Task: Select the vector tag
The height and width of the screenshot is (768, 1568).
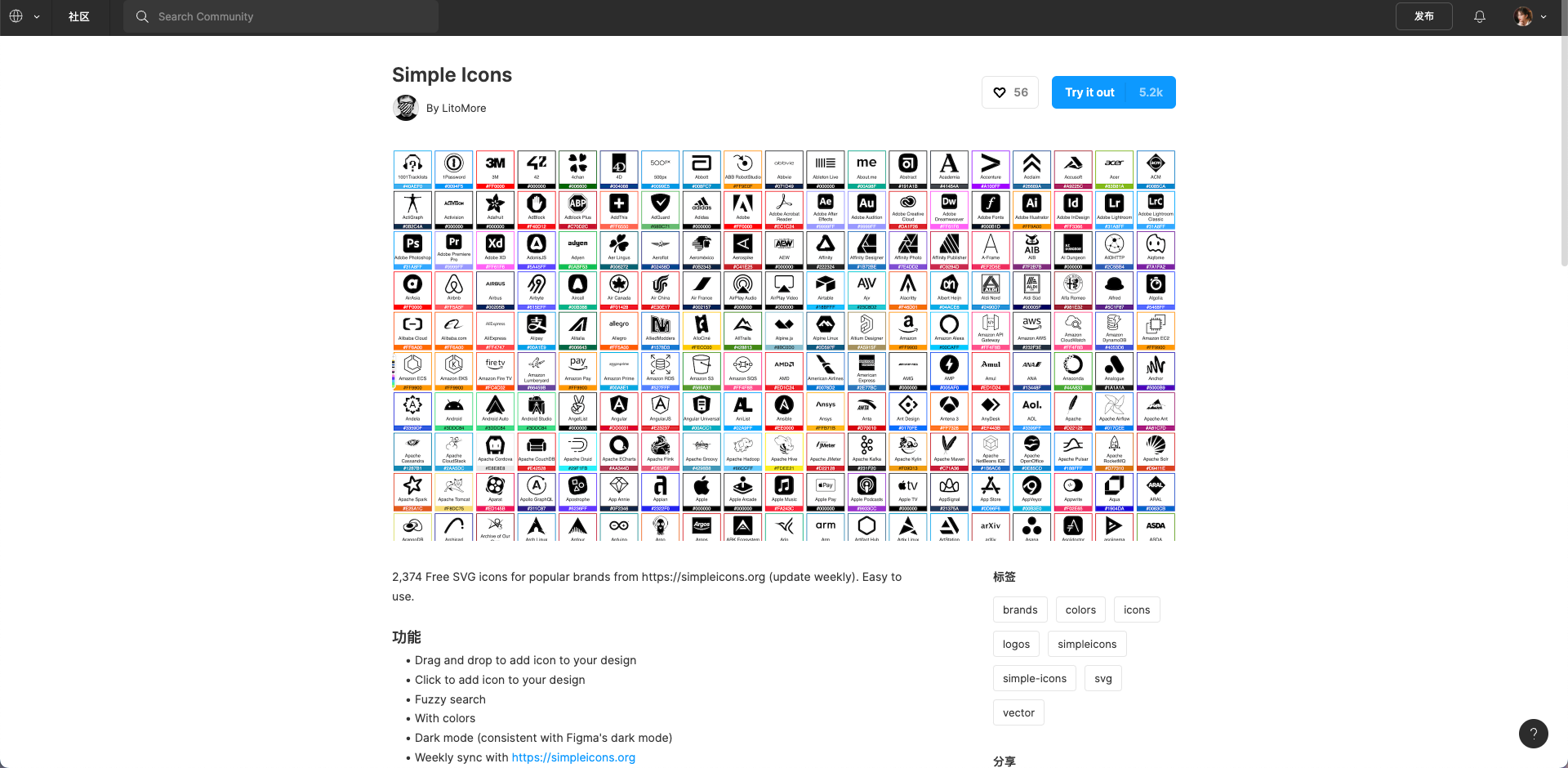Action: pyautogui.click(x=1018, y=712)
